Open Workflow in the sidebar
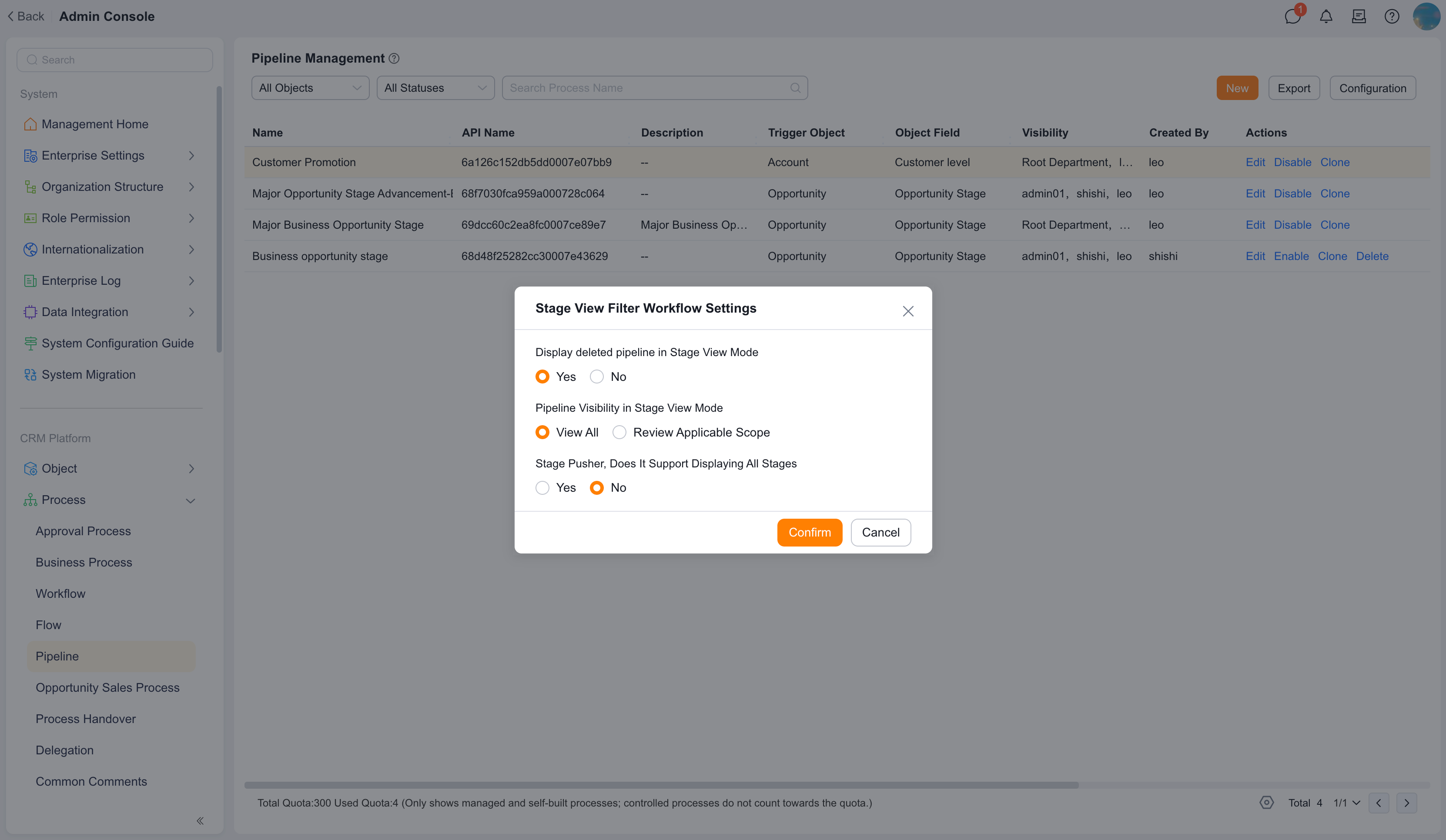The width and height of the screenshot is (1446, 840). (60, 593)
